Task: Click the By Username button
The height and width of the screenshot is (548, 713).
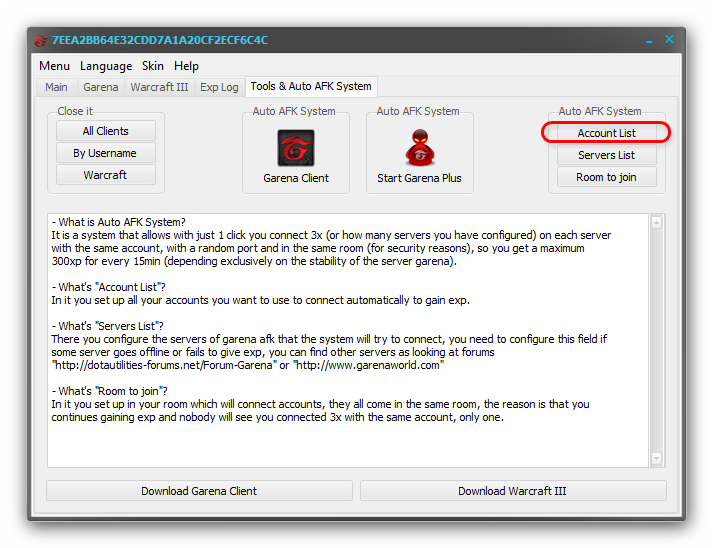Action: tap(105, 153)
